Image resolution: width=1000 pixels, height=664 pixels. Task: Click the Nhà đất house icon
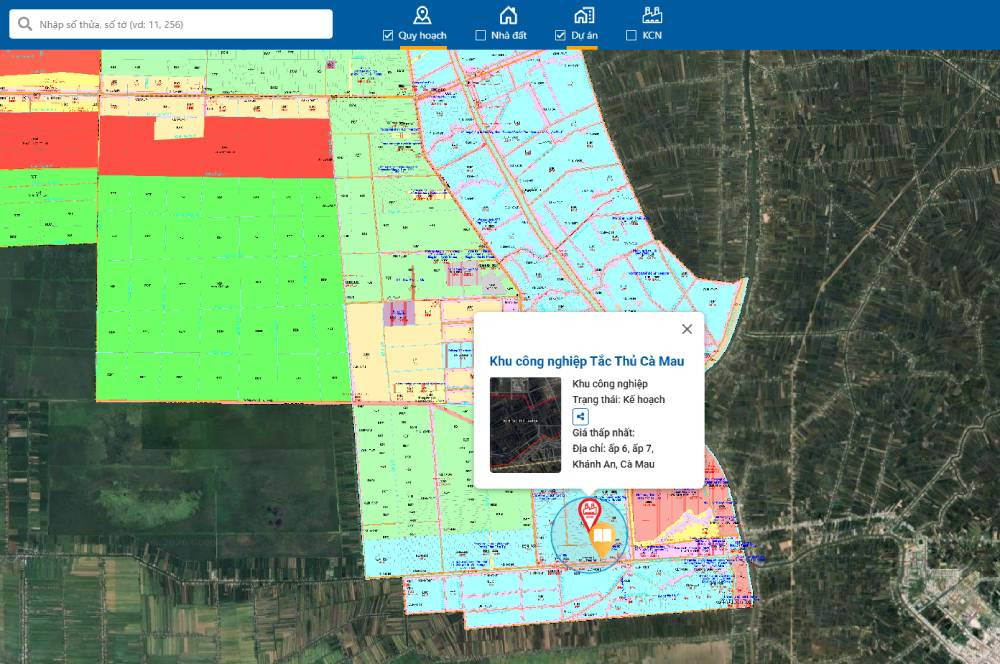[x=508, y=15]
